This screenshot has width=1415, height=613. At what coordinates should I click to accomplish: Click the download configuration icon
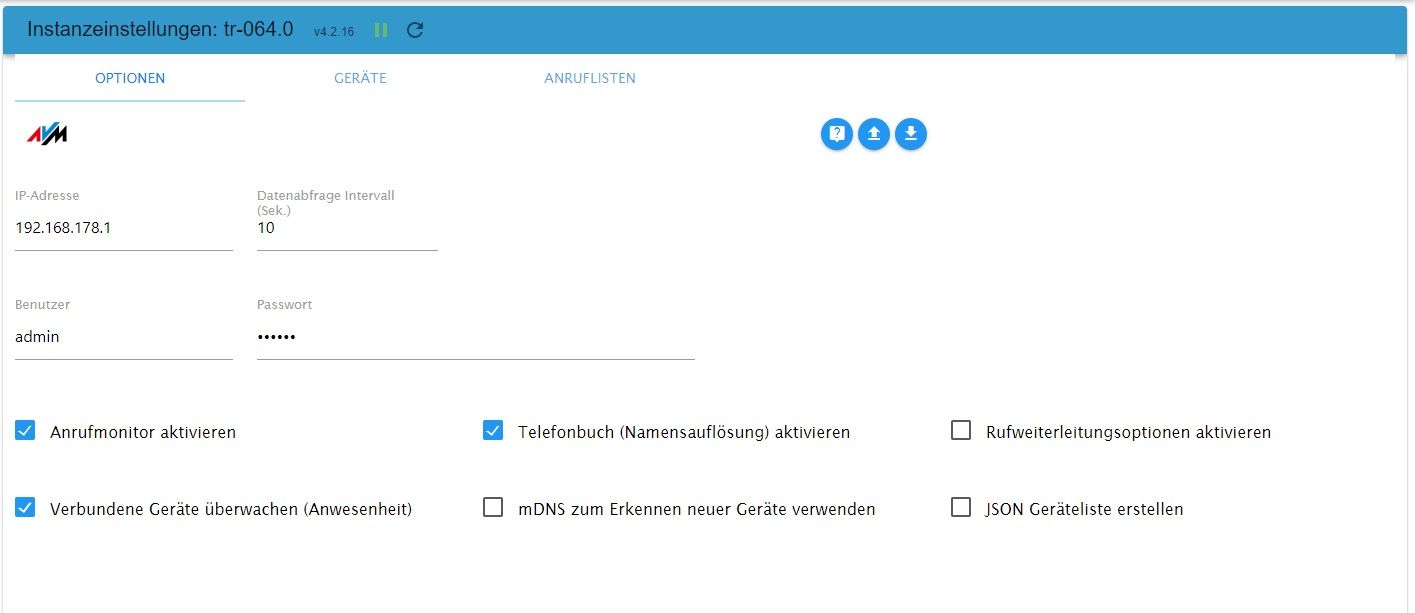pyautogui.click(x=911, y=133)
